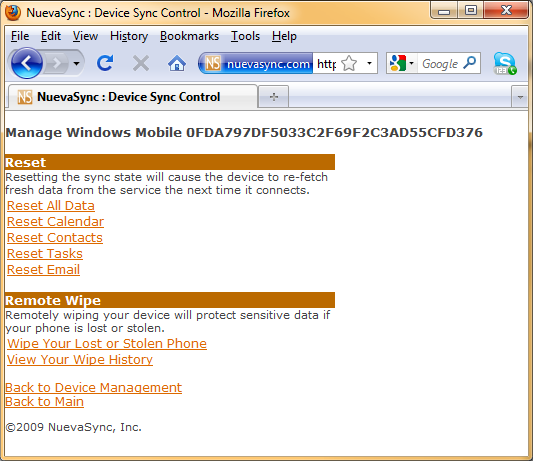Click the Skype toolbar icon
This screenshot has width=533, height=461.
click(x=505, y=64)
